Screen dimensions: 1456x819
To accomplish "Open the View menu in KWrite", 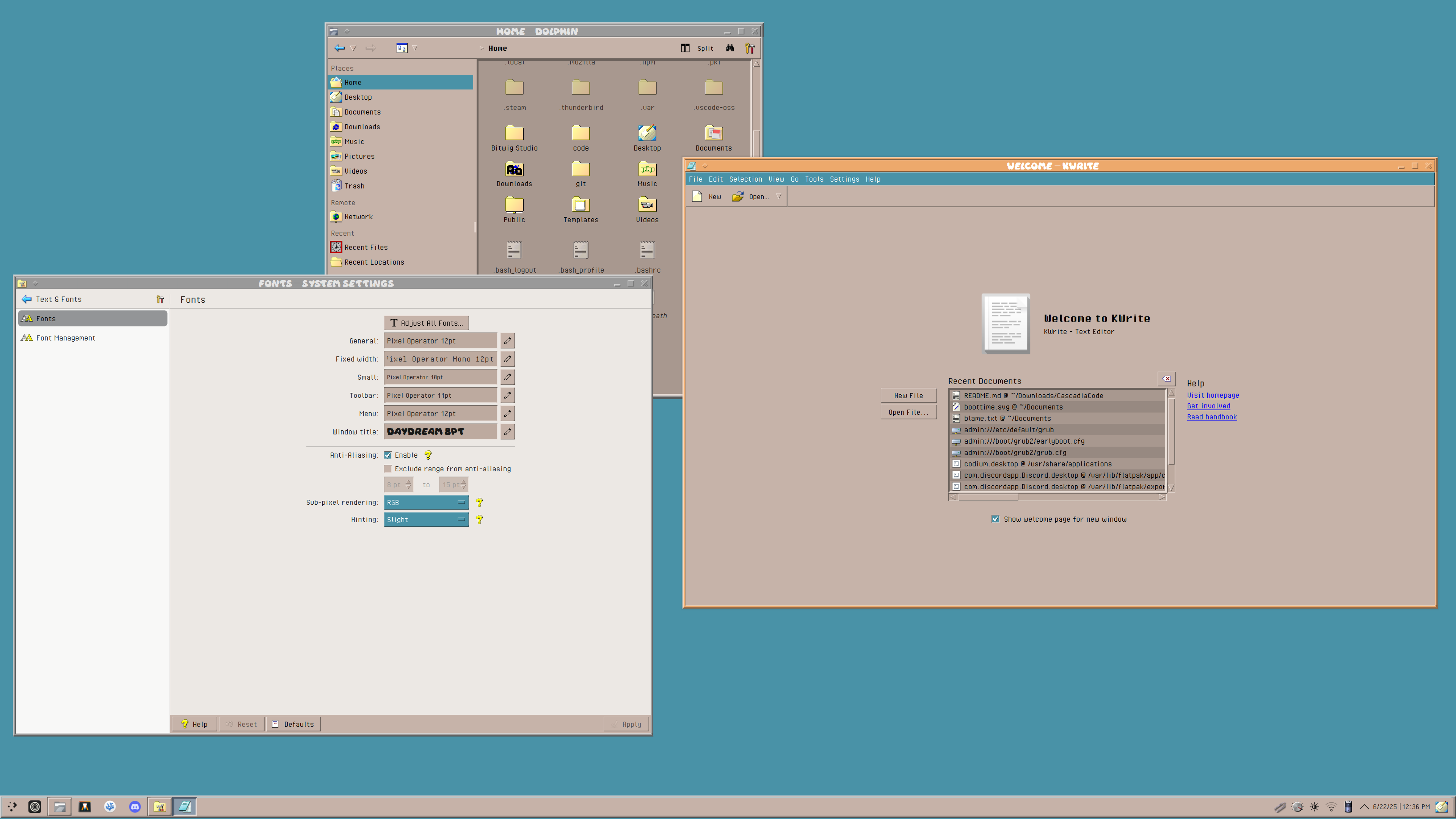I will pyautogui.click(x=776, y=179).
